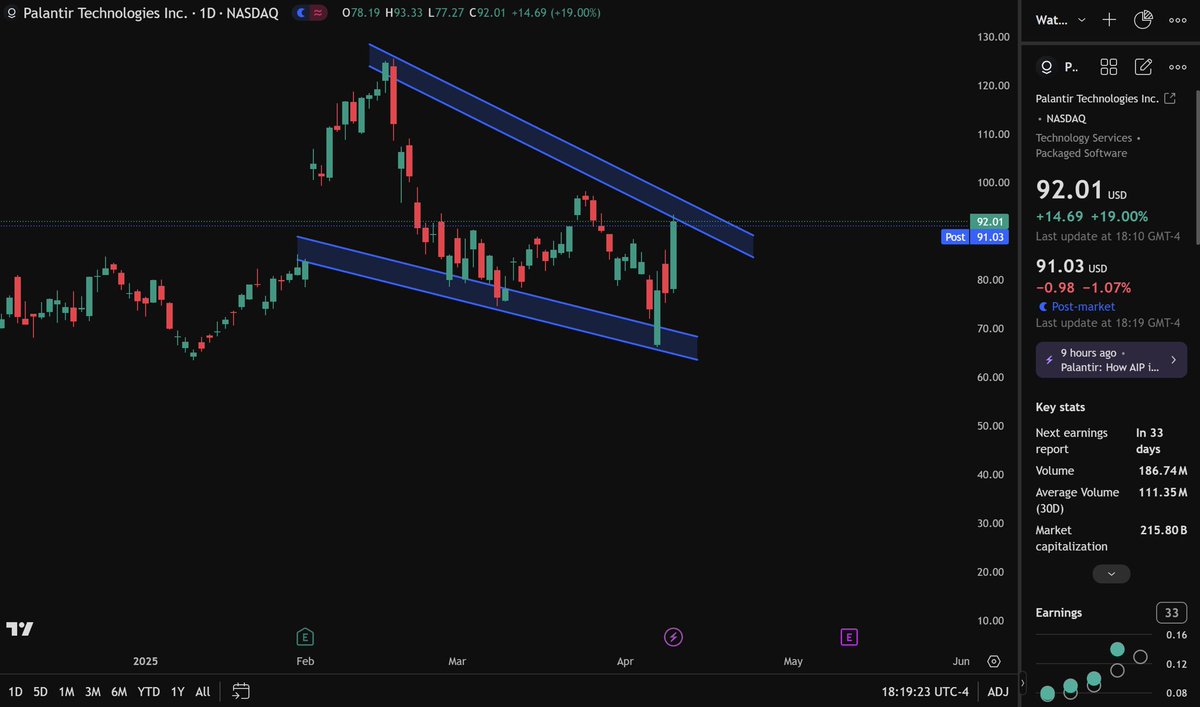Click the NASDAQ exchange link in details panel
The height and width of the screenshot is (707, 1200).
pyautogui.click(x=1066, y=118)
